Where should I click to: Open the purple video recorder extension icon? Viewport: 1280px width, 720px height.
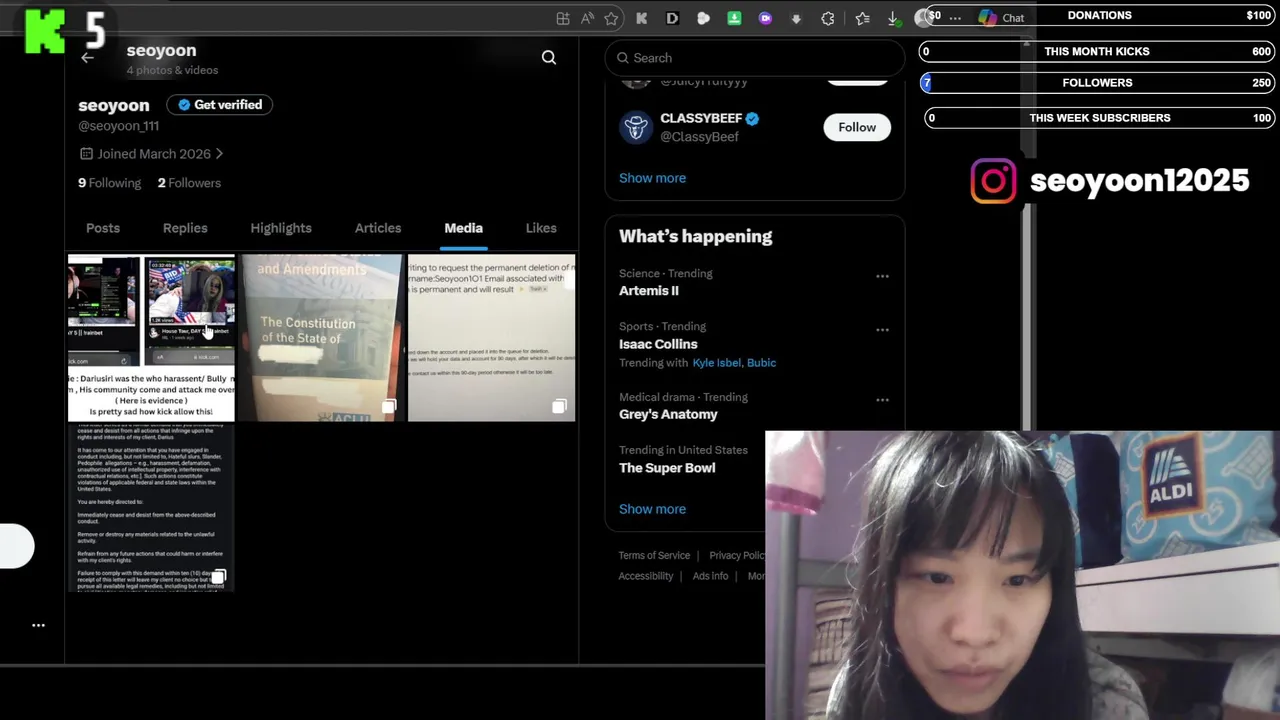click(x=765, y=18)
